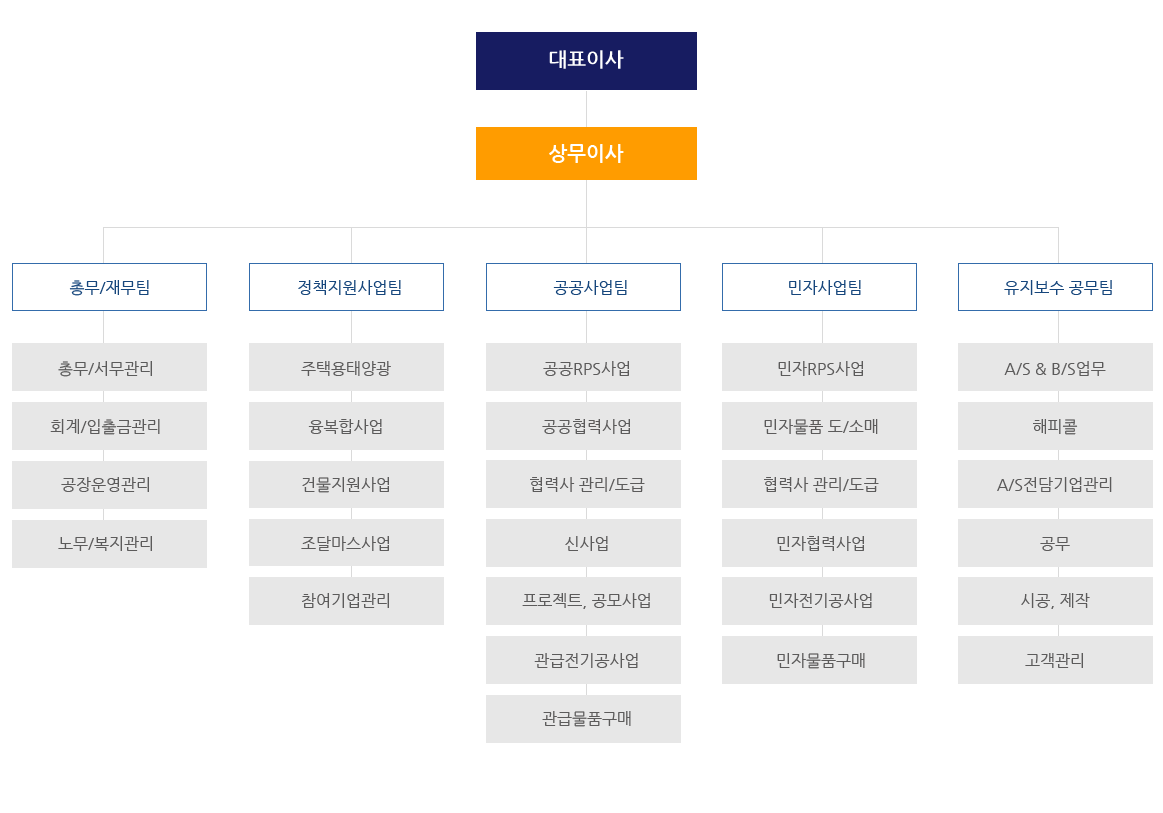
Task: Click the 대표이사 navy box
Action: 586,61
